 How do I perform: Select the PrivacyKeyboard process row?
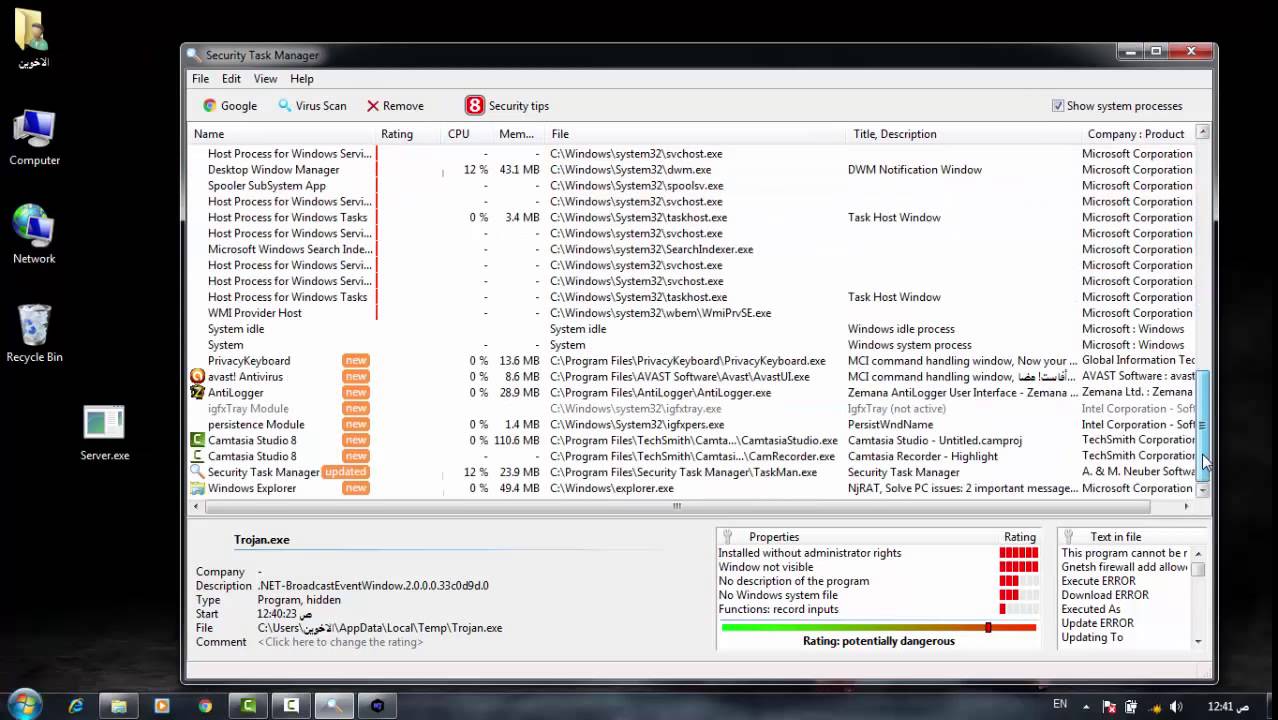pyautogui.click(x=691, y=361)
